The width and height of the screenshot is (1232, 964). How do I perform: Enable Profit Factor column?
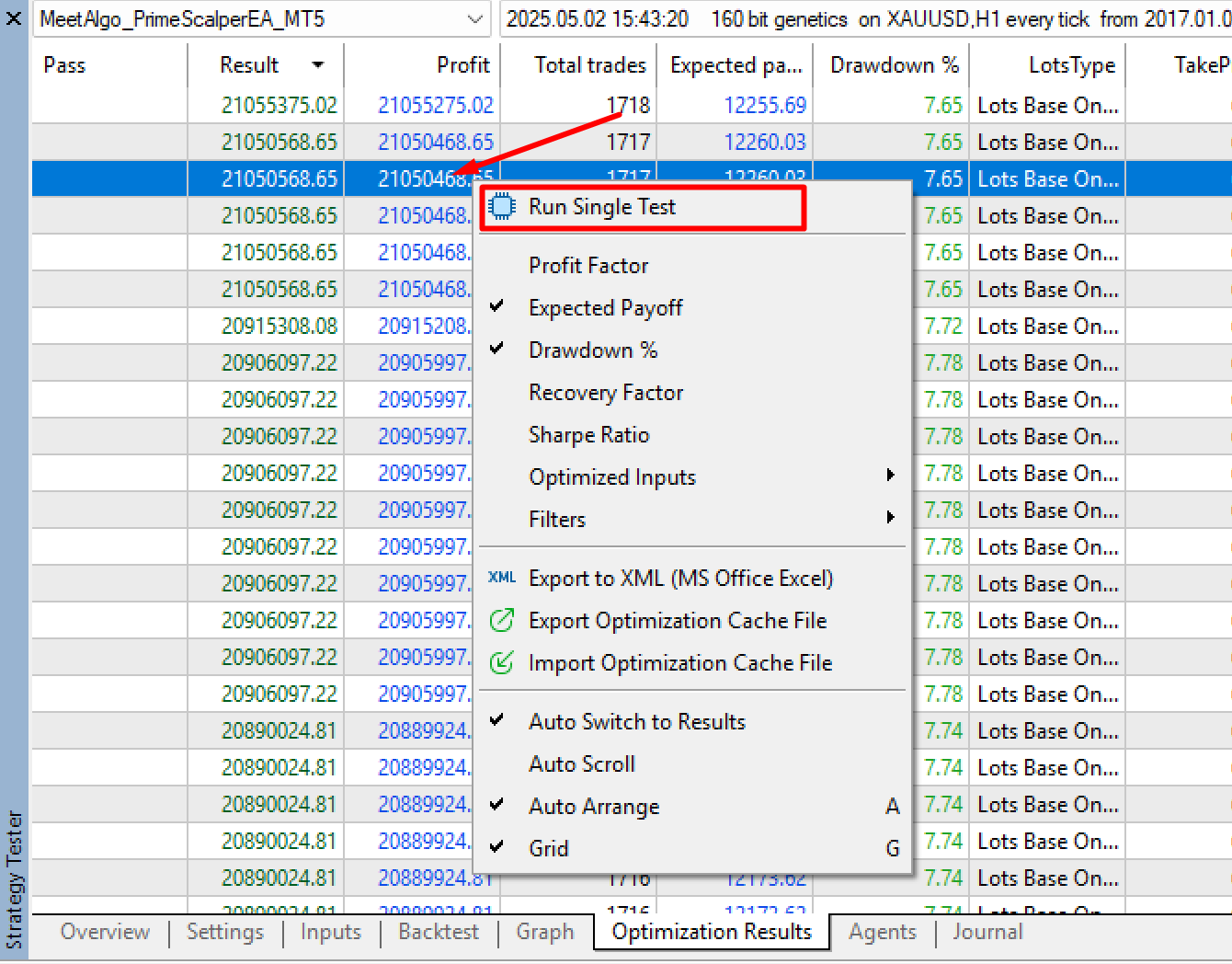(x=588, y=266)
